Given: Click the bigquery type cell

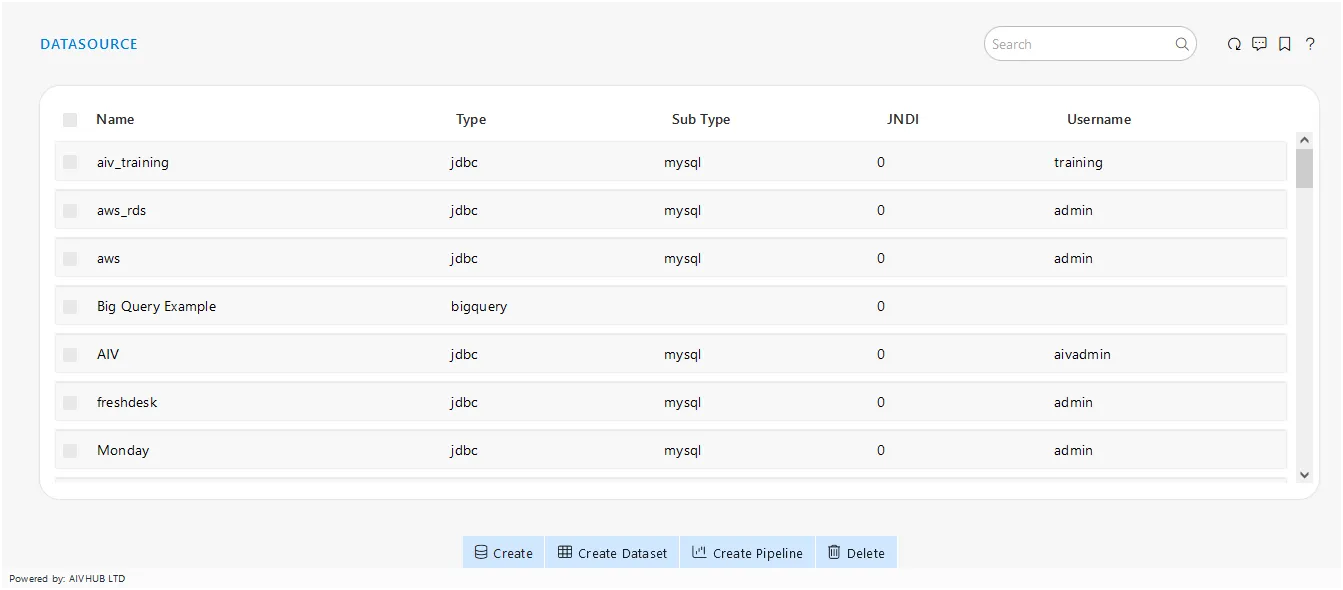Looking at the screenshot, I should click(479, 306).
